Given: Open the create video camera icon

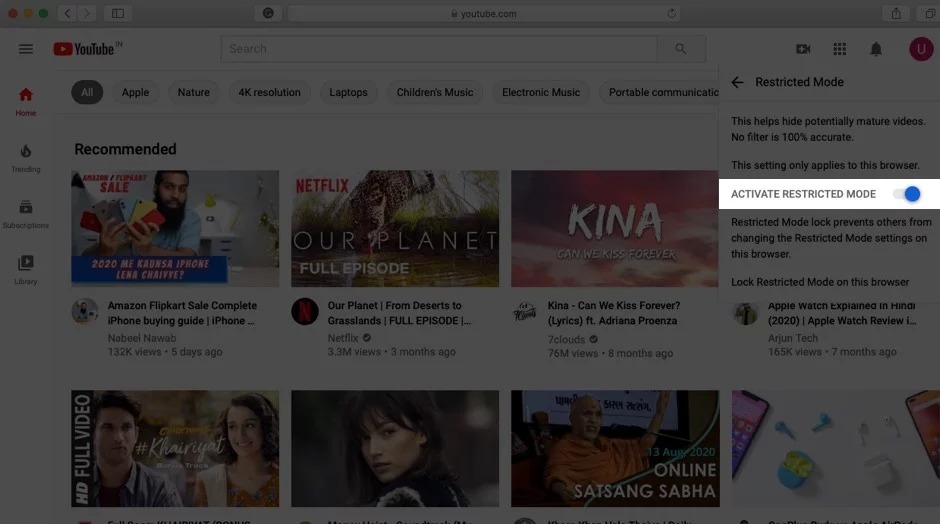Looking at the screenshot, I should 803,49.
